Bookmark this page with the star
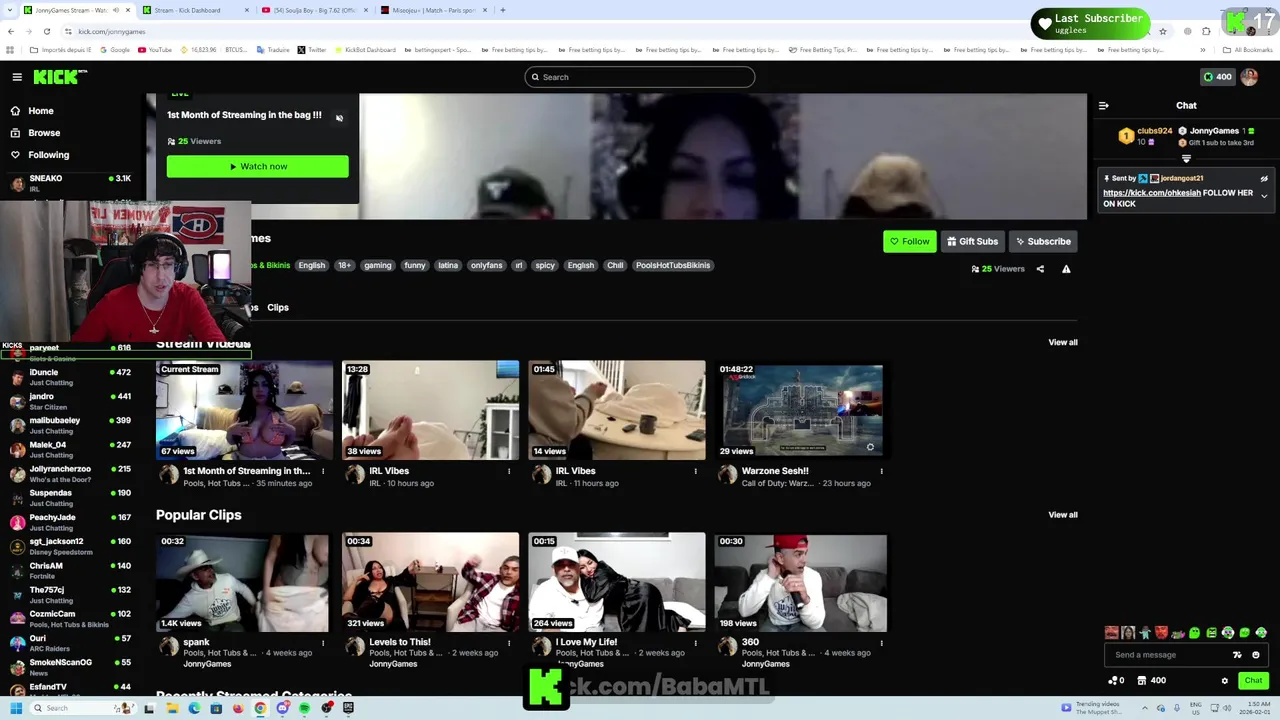Viewport: 1280px width, 720px height. [1162, 31]
